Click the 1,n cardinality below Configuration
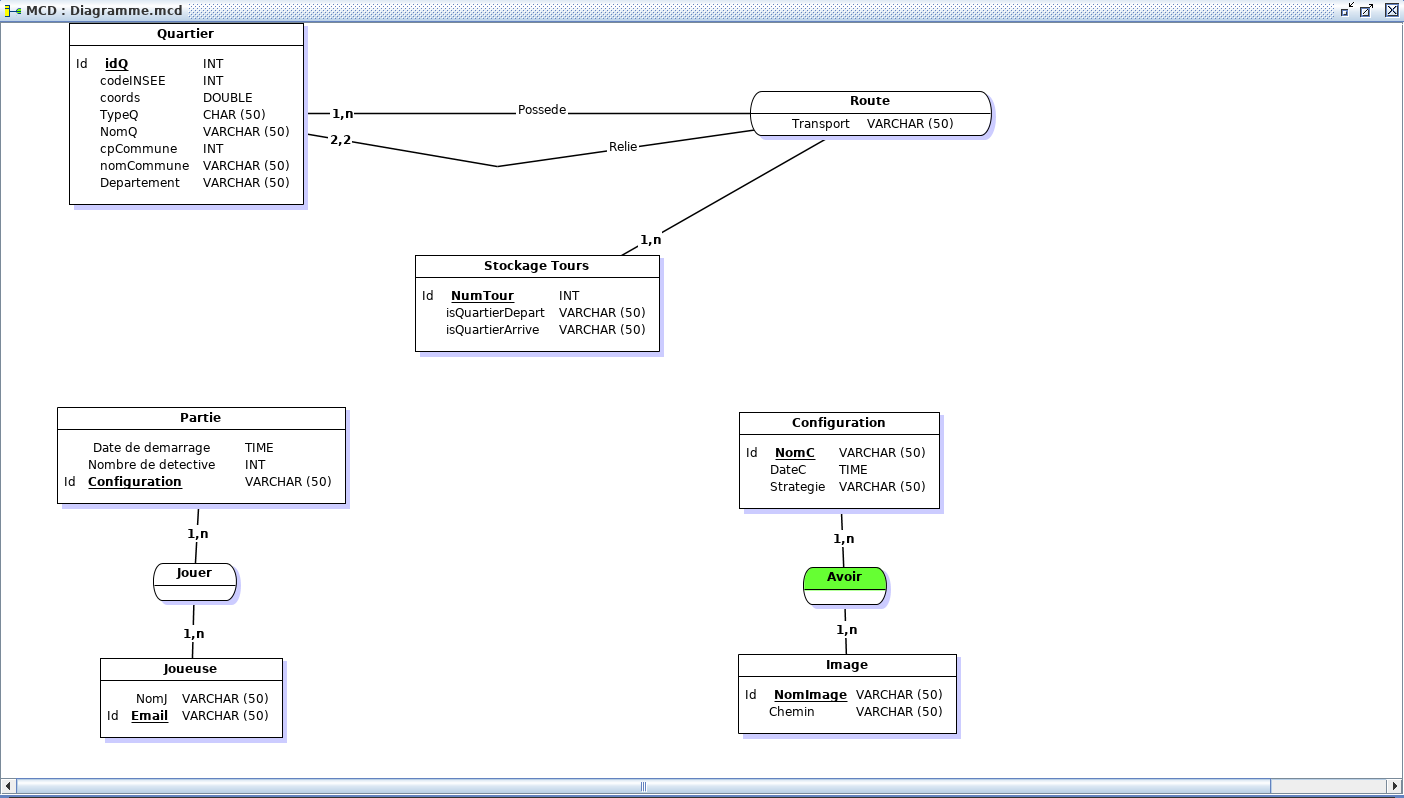This screenshot has height=798, width=1404. [844, 539]
